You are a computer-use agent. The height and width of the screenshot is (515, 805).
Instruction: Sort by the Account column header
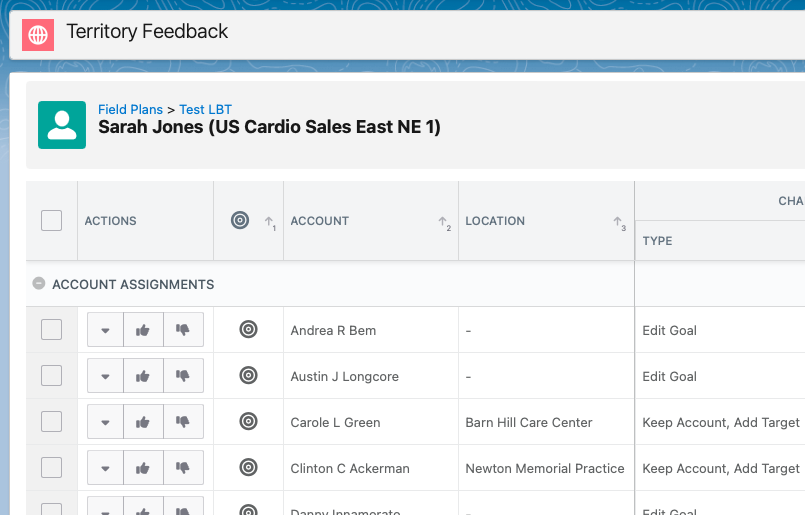coord(320,221)
